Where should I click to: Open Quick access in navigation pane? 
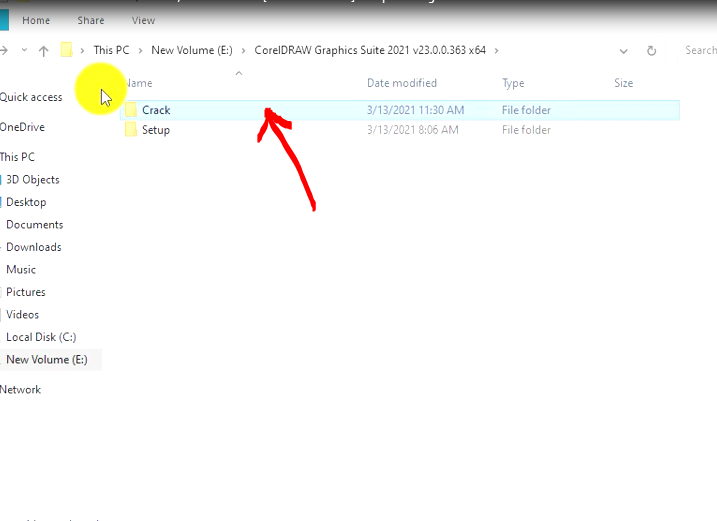coord(31,97)
